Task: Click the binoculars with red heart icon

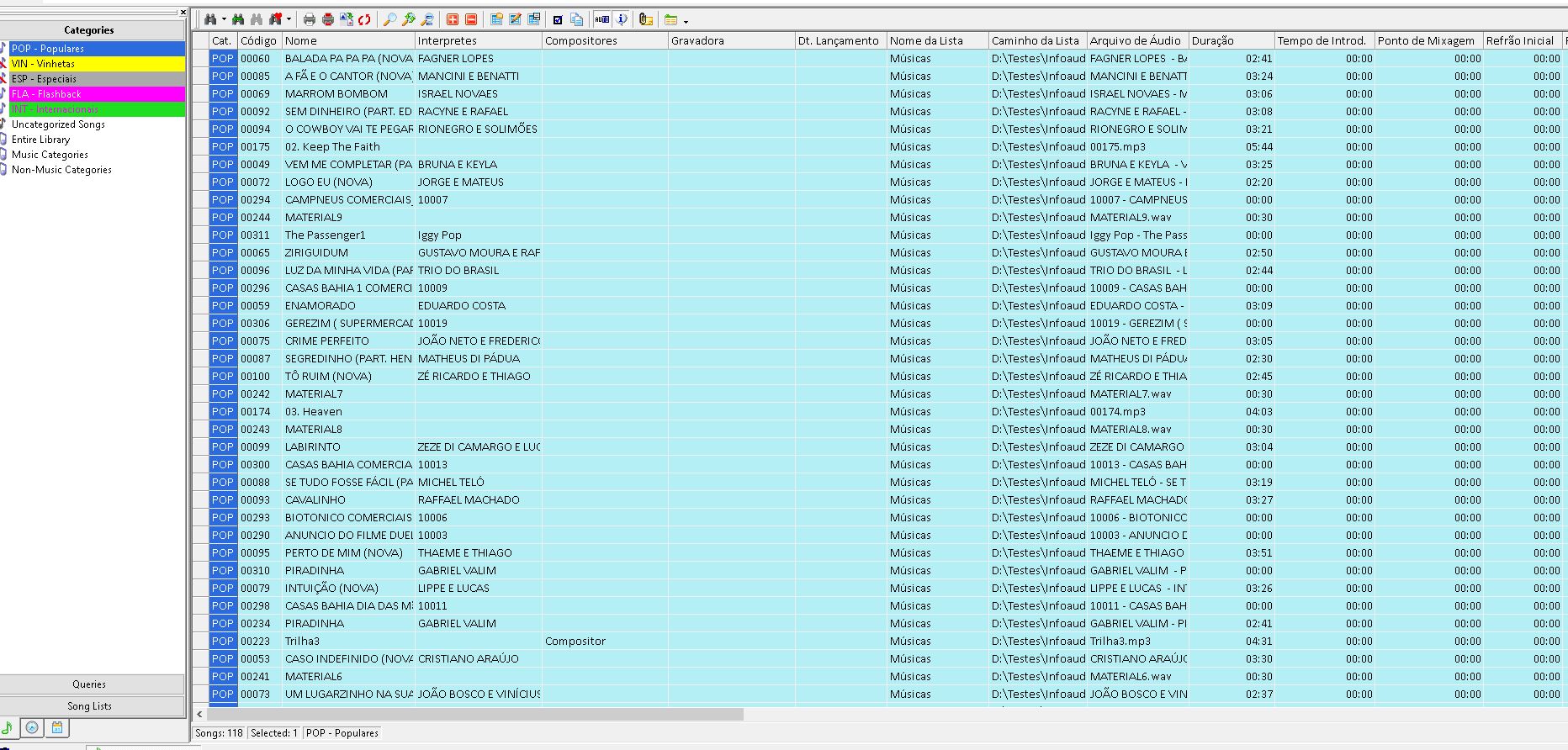Action: point(276,19)
